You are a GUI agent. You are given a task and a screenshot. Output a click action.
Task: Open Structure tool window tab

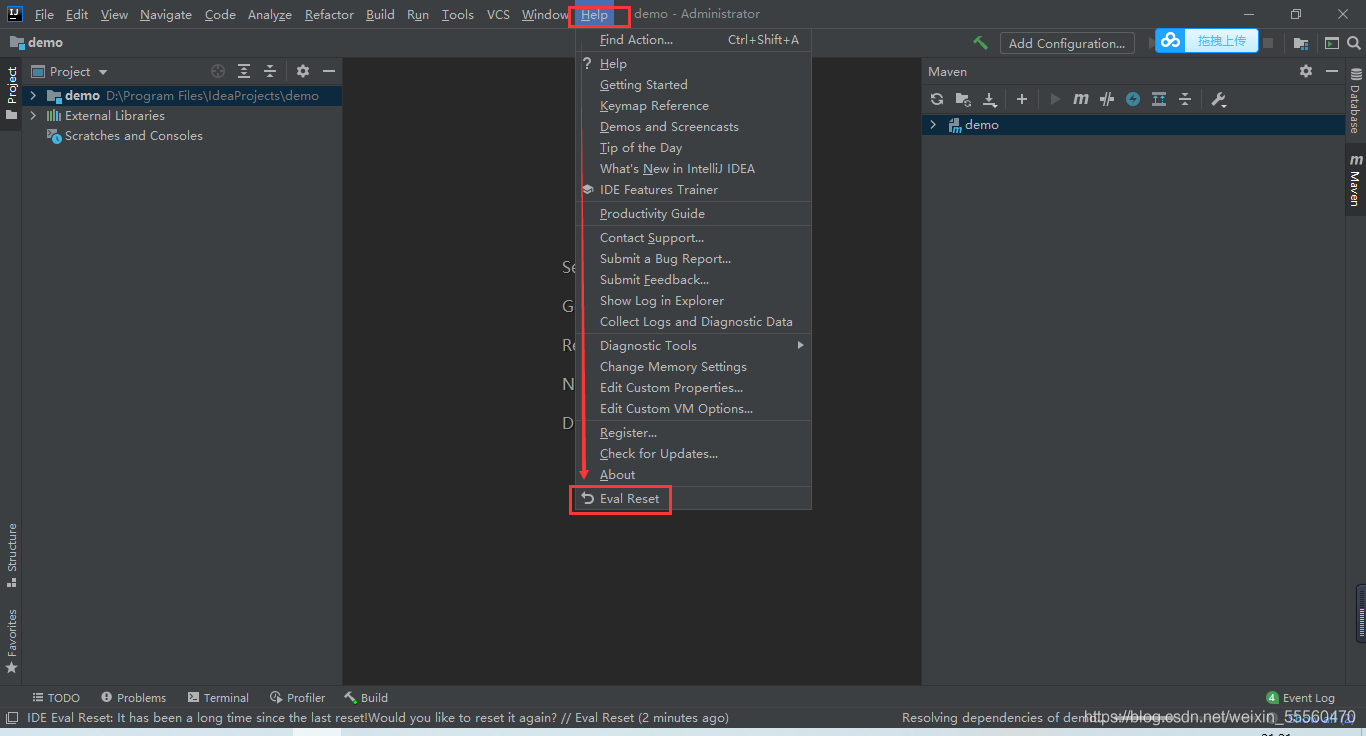pyautogui.click(x=12, y=555)
